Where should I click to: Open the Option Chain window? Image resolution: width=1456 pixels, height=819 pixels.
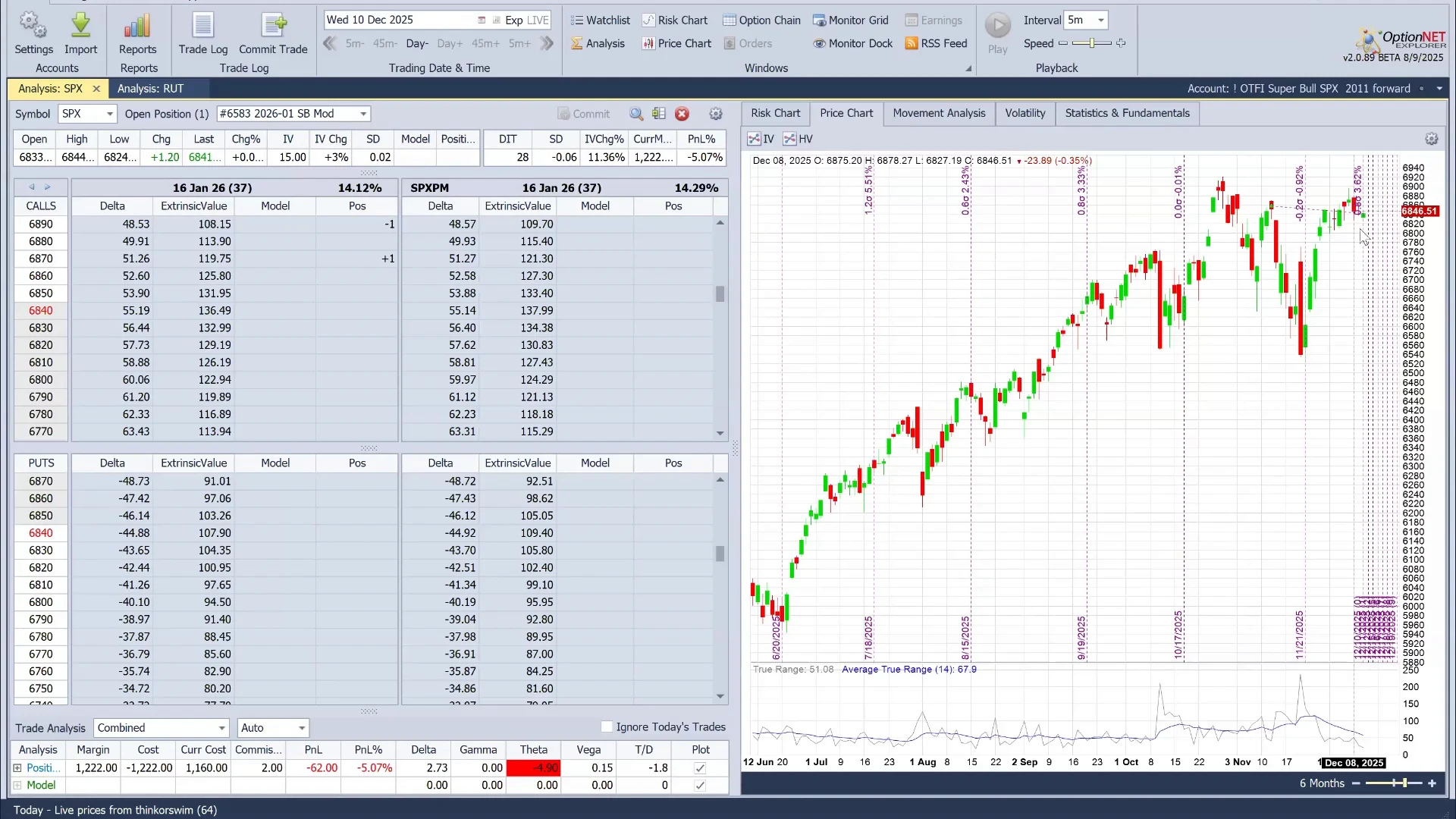[x=761, y=20]
